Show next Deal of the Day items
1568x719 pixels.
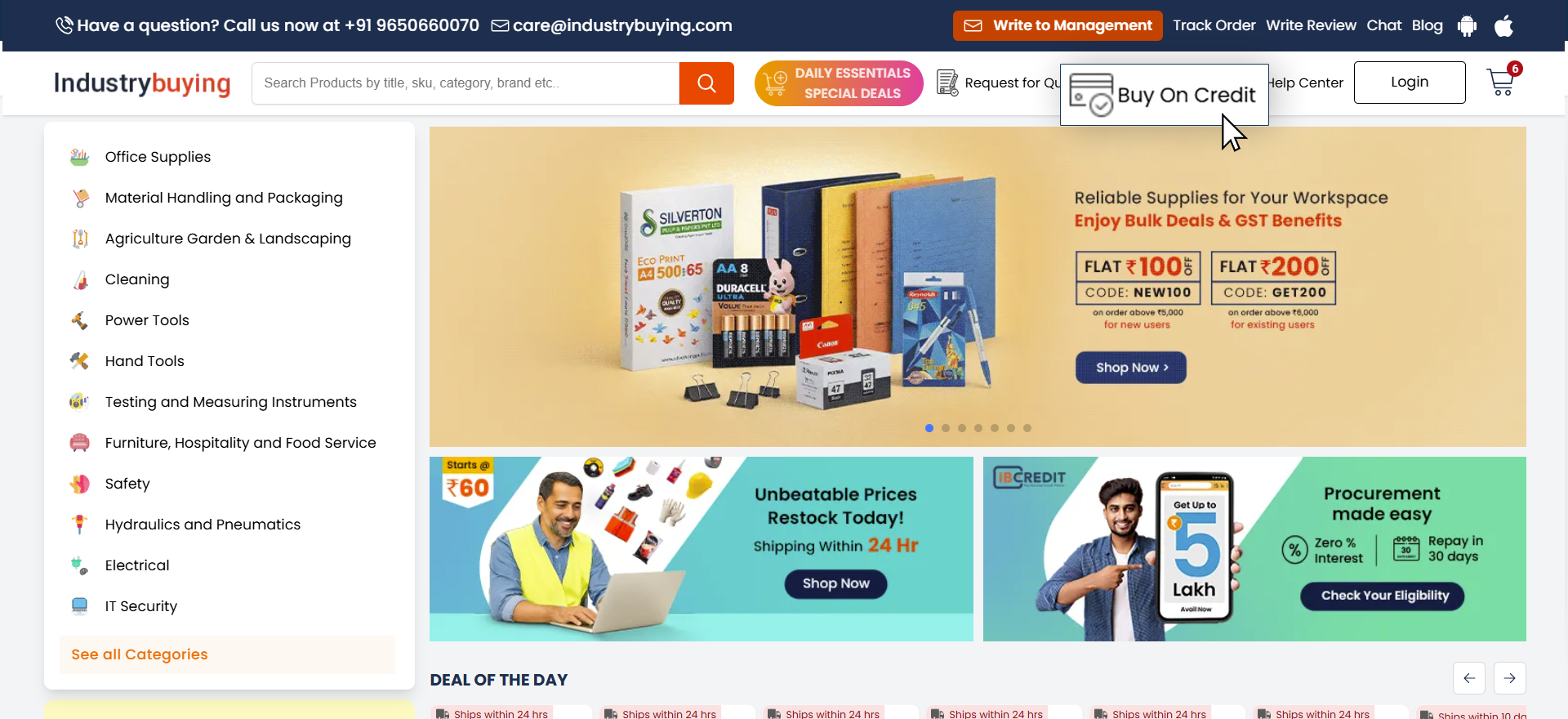(x=1510, y=678)
